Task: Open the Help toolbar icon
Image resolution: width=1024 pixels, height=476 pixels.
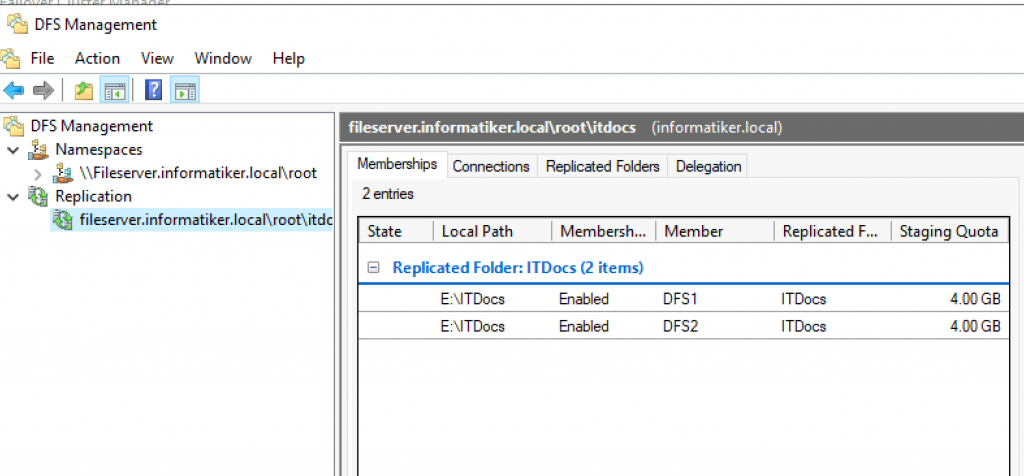Action: pos(153,90)
